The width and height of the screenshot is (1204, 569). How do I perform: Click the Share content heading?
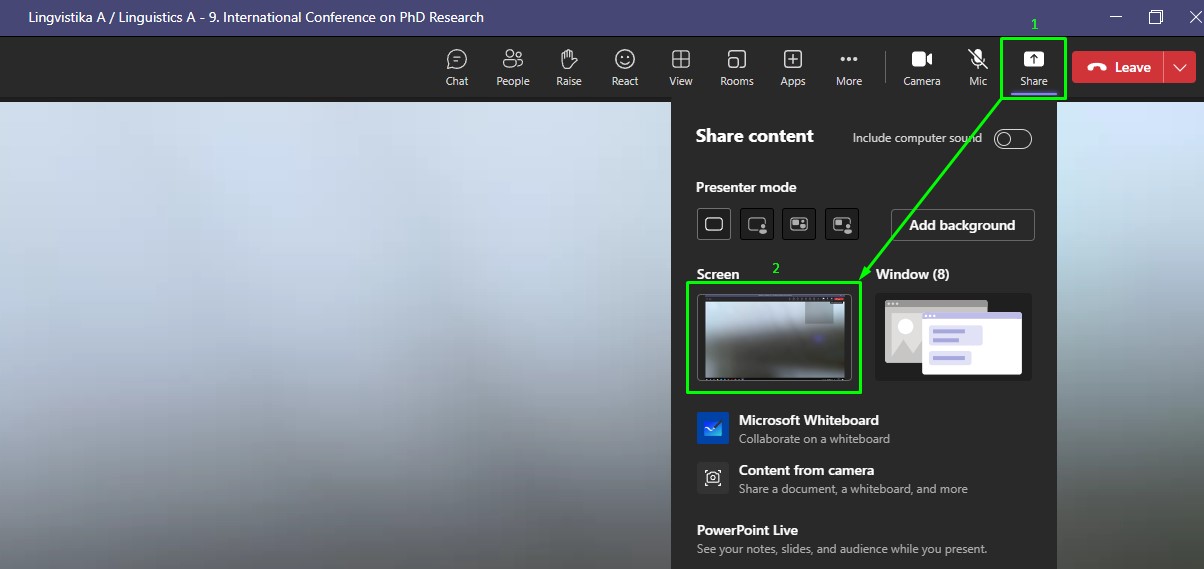pyautogui.click(x=755, y=136)
